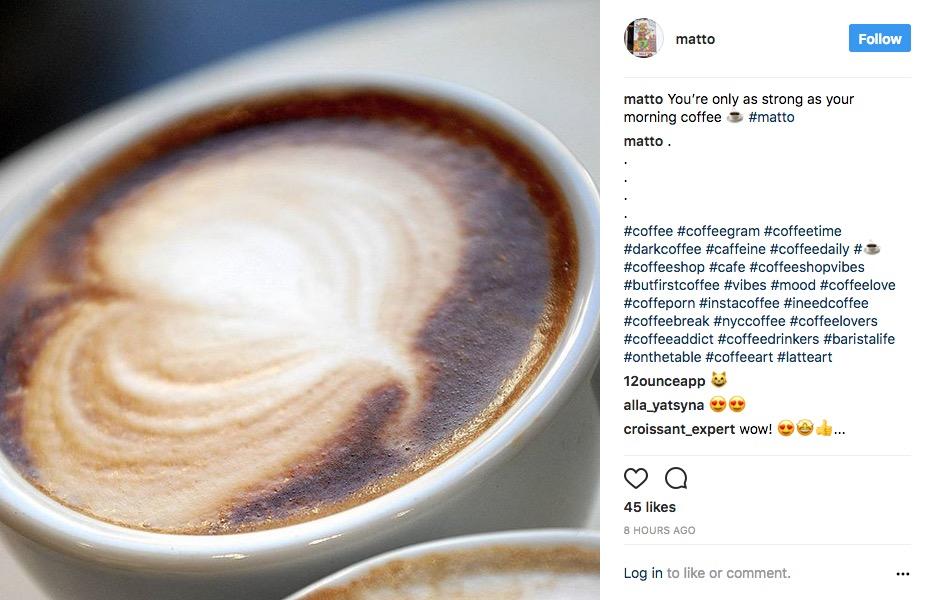This screenshot has height=600, width=935.
Task: Open the #coffeeshopvibes hashtag
Action: tap(807, 267)
